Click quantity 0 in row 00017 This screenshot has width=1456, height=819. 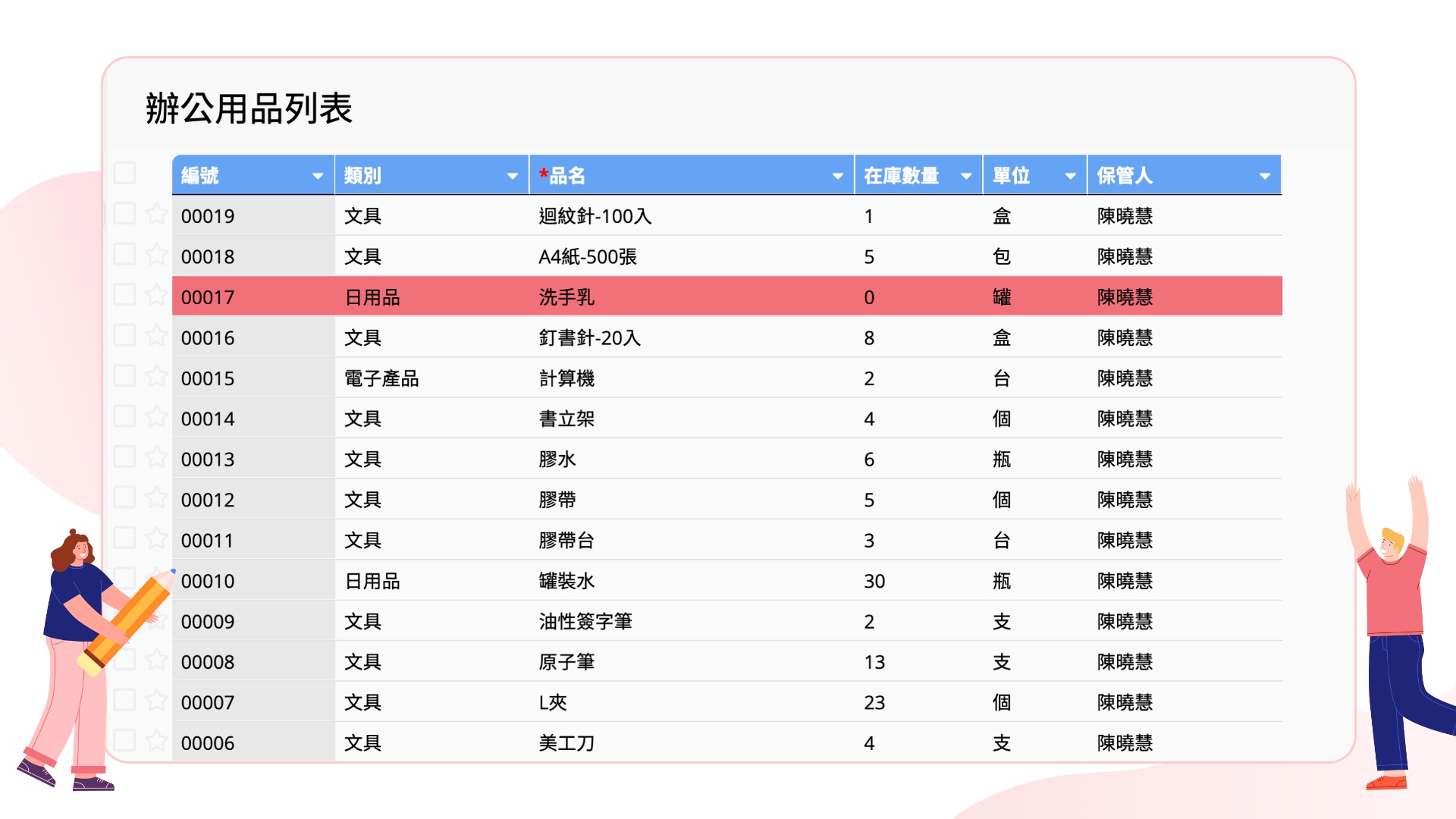[x=869, y=297]
